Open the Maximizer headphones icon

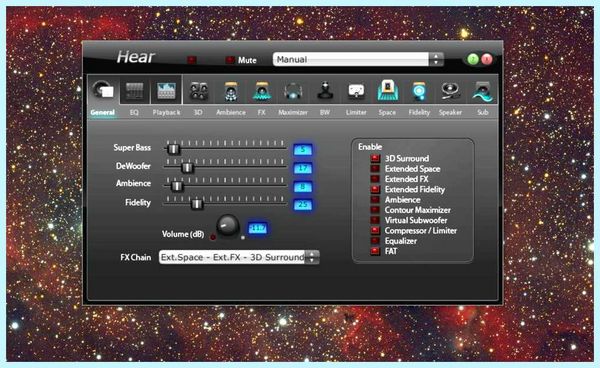[x=293, y=91]
